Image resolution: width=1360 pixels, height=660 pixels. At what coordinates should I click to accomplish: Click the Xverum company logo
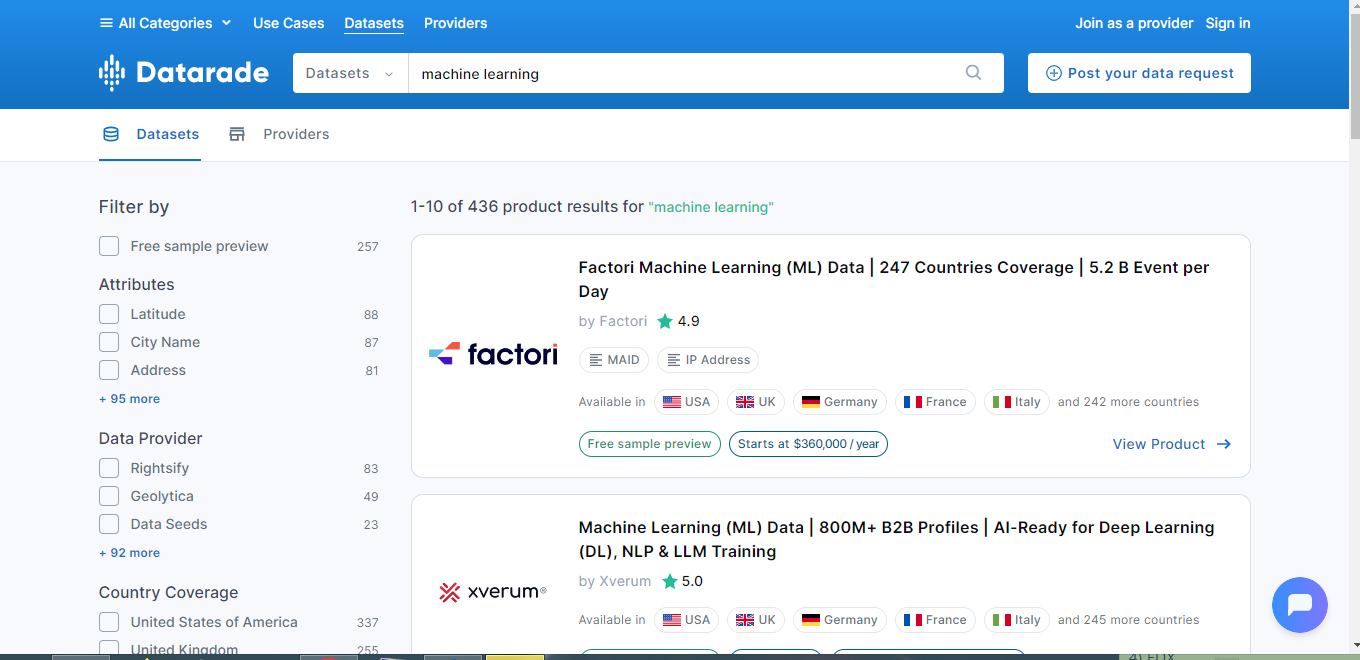(493, 591)
